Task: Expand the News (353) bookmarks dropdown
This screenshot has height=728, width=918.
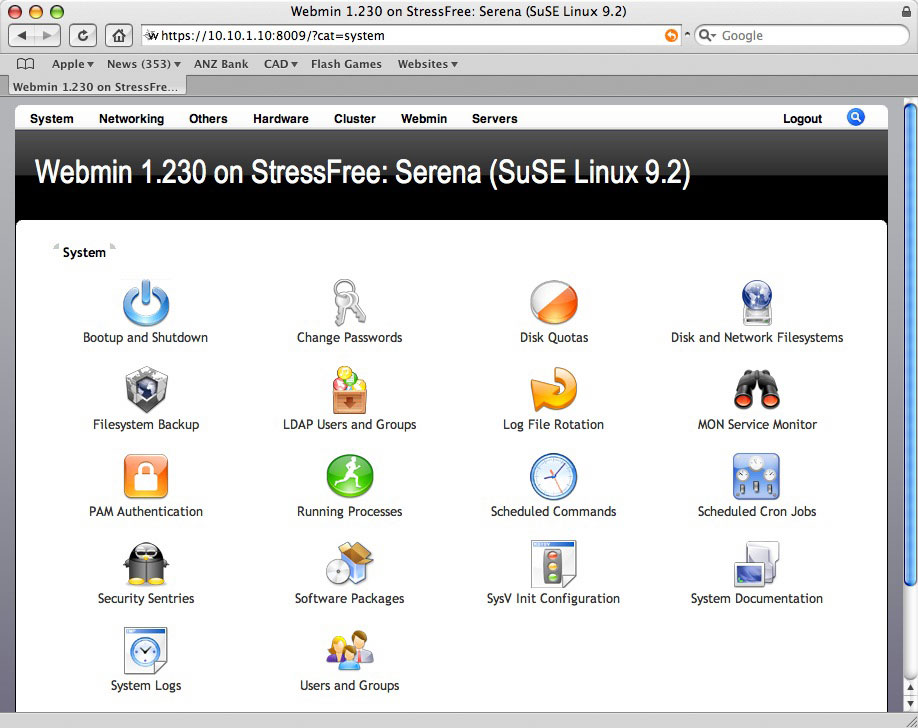Action: [143, 64]
